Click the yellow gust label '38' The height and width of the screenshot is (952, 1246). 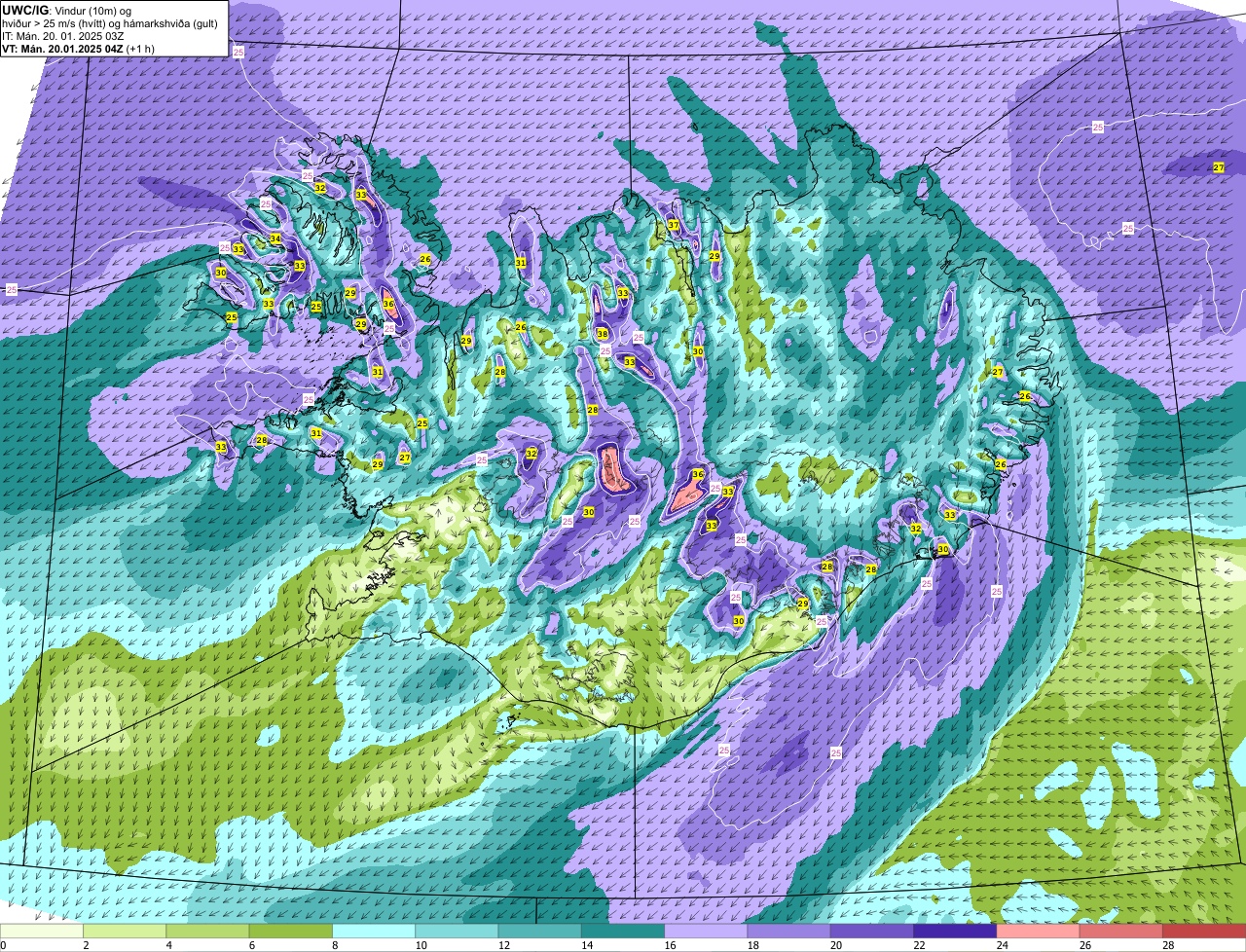[x=603, y=334]
